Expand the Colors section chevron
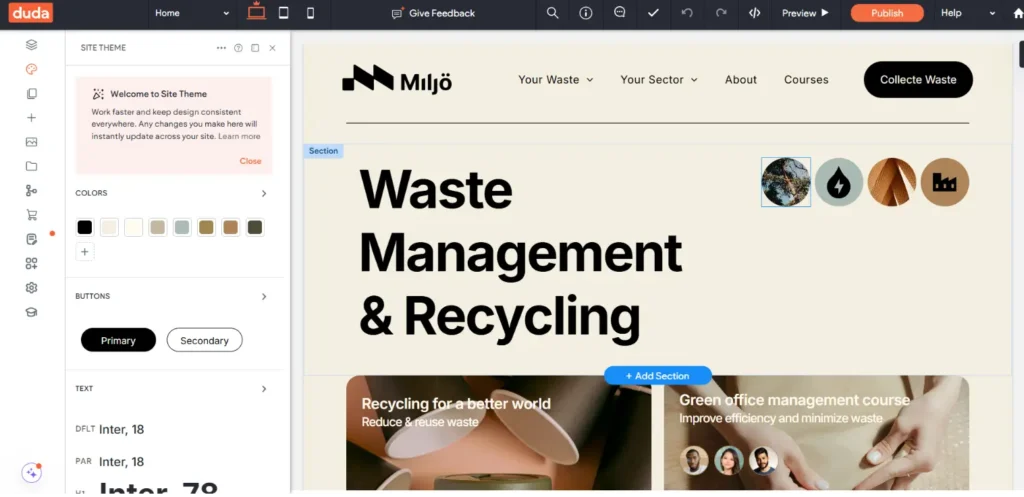Viewport: 1024px width, 497px height. click(x=264, y=193)
